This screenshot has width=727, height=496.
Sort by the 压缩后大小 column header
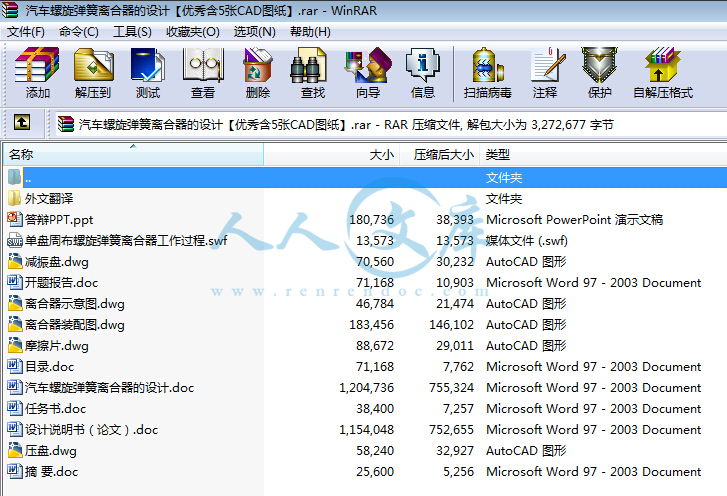[440, 154]
